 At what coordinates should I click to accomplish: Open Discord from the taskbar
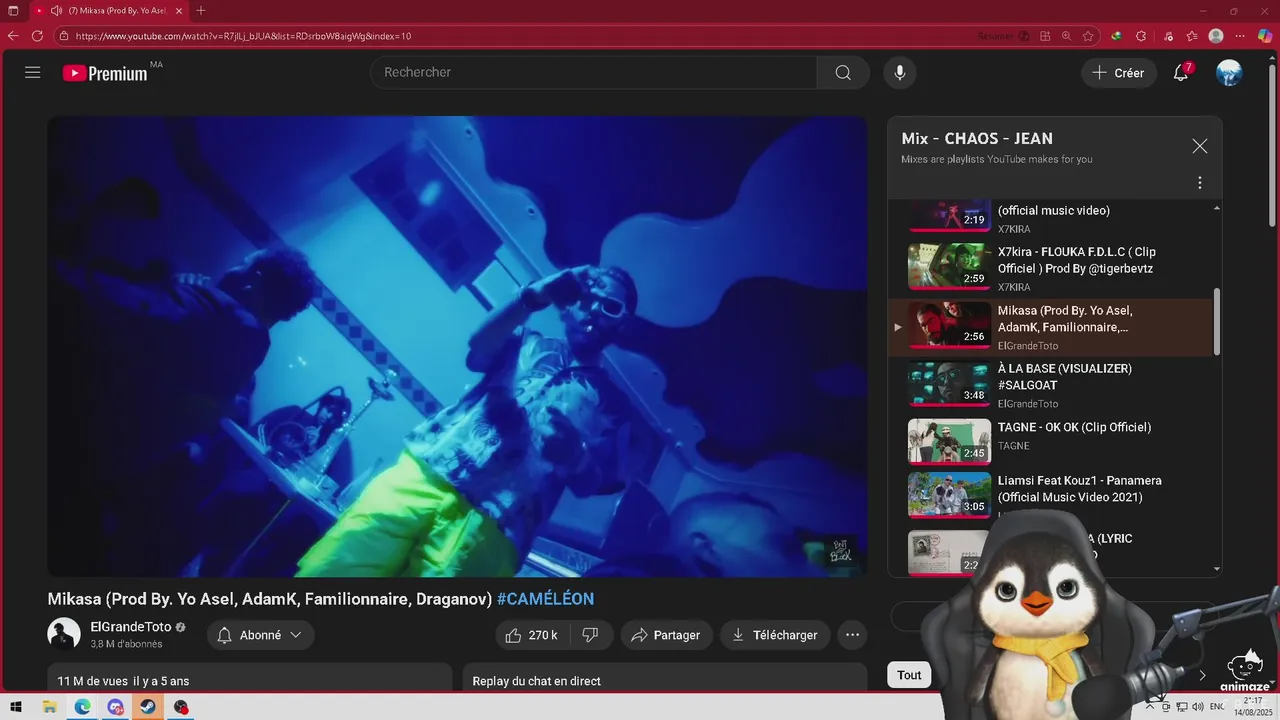(x=115, y=707)
